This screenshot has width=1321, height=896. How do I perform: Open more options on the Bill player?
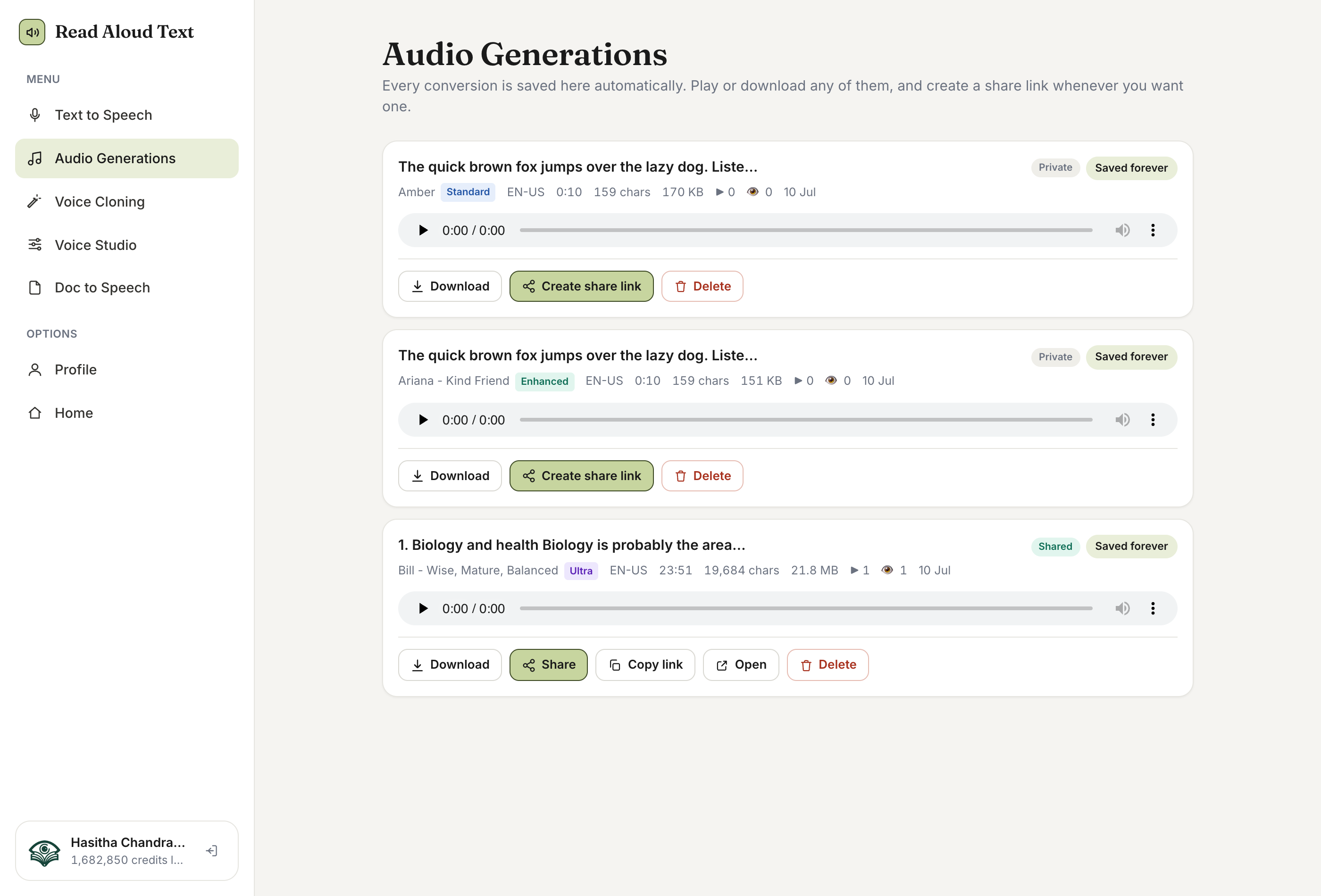1153,608
